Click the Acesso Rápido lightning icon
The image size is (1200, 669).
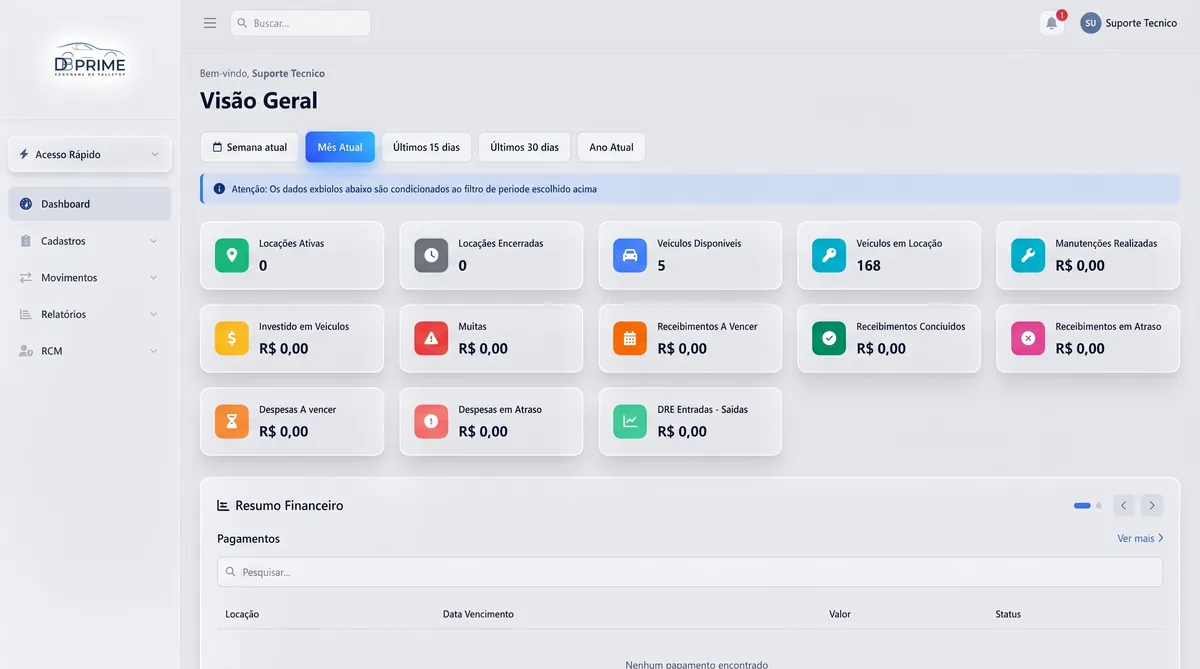point(24,154)
